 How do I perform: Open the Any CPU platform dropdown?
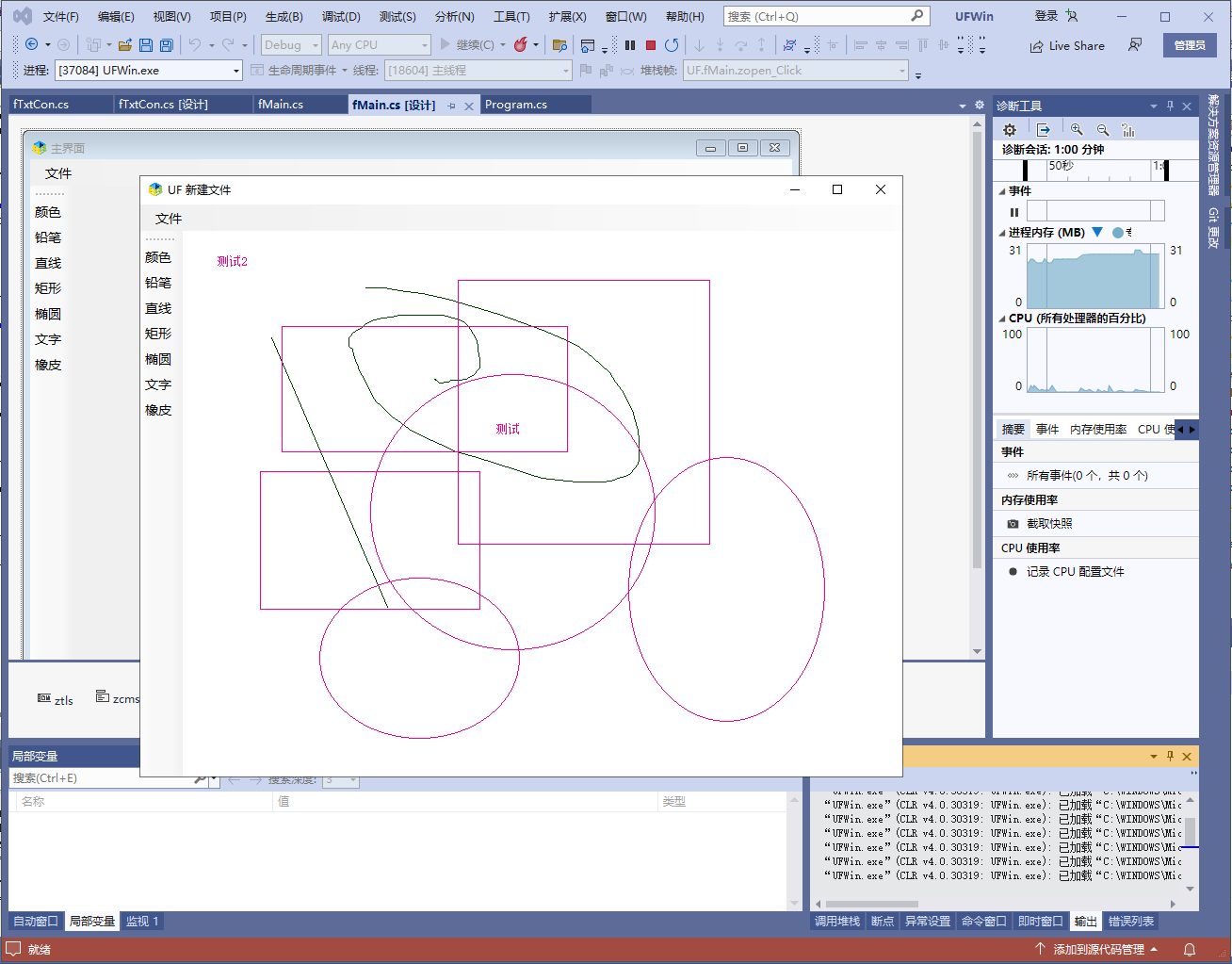pos(379,44)
